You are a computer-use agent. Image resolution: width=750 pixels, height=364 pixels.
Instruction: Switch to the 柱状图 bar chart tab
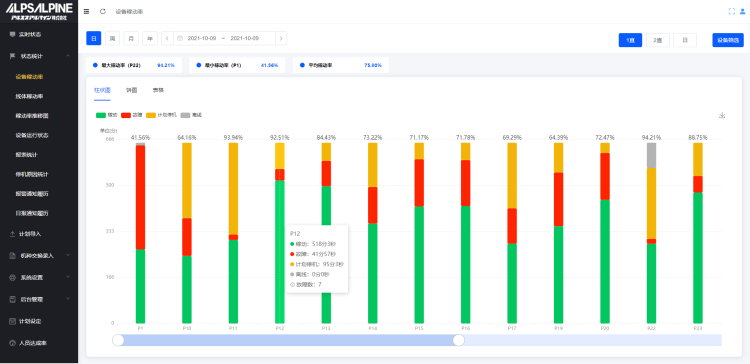(x=102, y=90)
